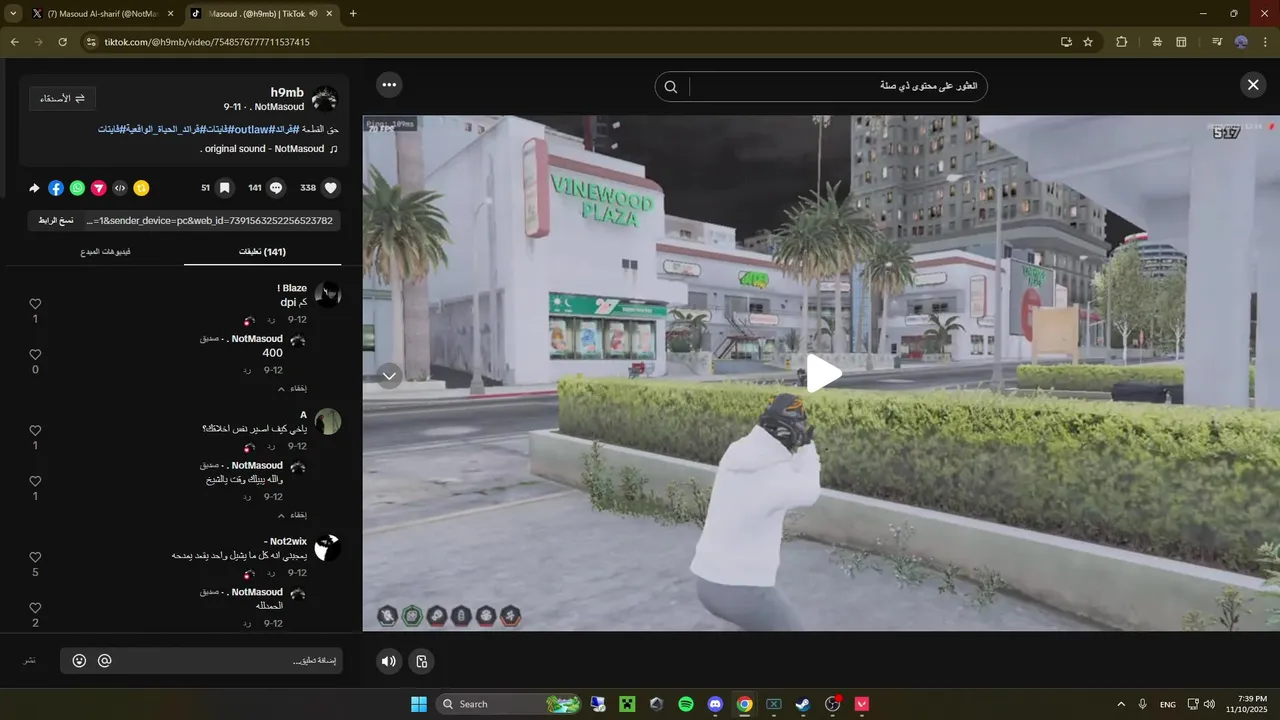Reply to the Not2wix comment
This screenshot has height=720, width=1280.
tap(270, 574)
